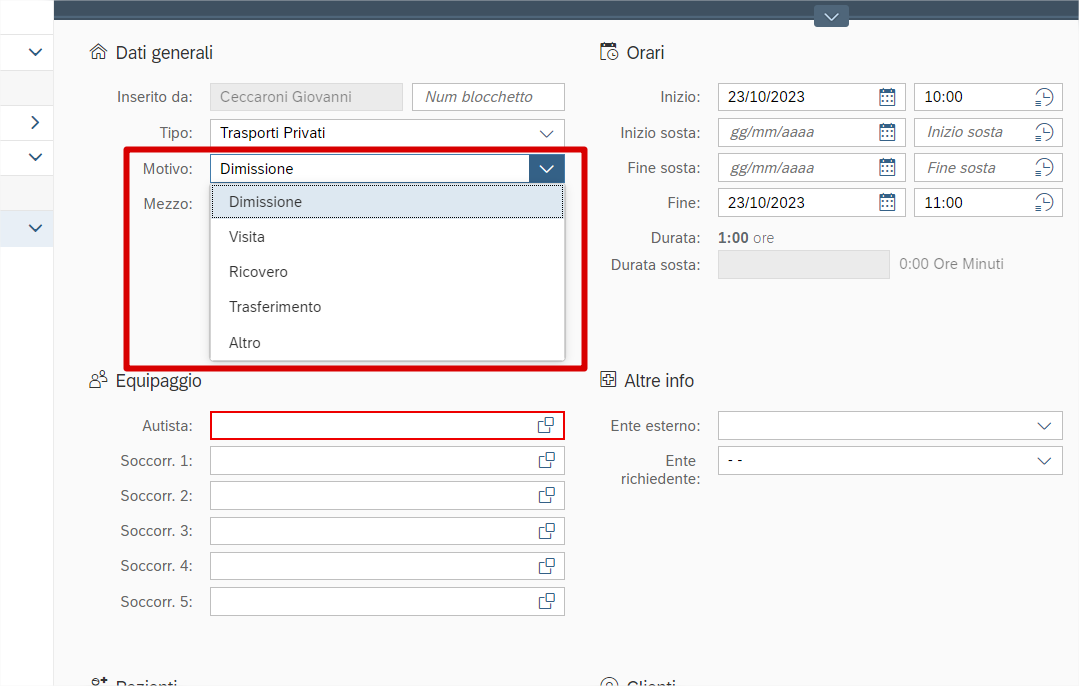Open the clock picker for Fine sosta
Image resolution: width=1079 pixels, height=686 pixels.
click(x=1044, y=168)
